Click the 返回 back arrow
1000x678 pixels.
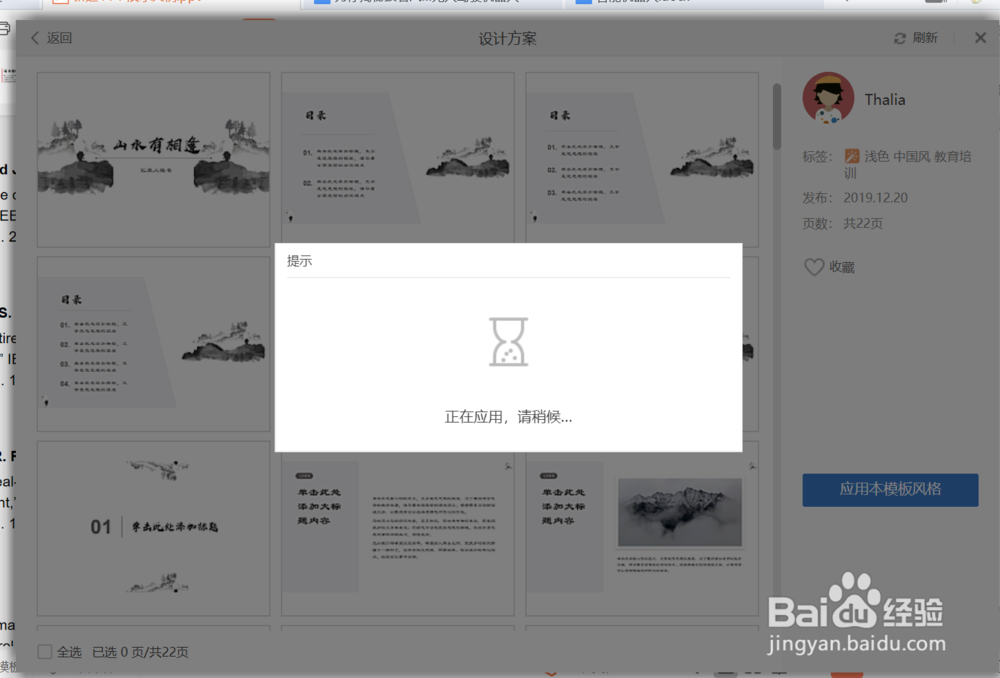pos(32,38)
